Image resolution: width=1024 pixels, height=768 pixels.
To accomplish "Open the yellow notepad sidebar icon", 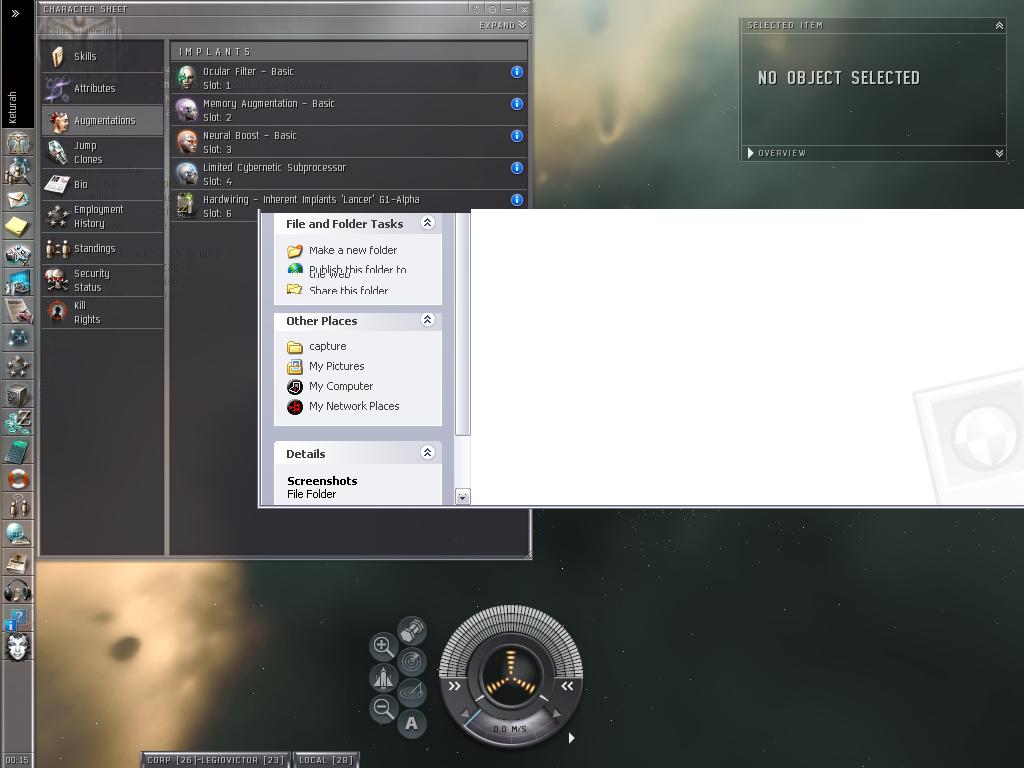I will coord(18,227).
